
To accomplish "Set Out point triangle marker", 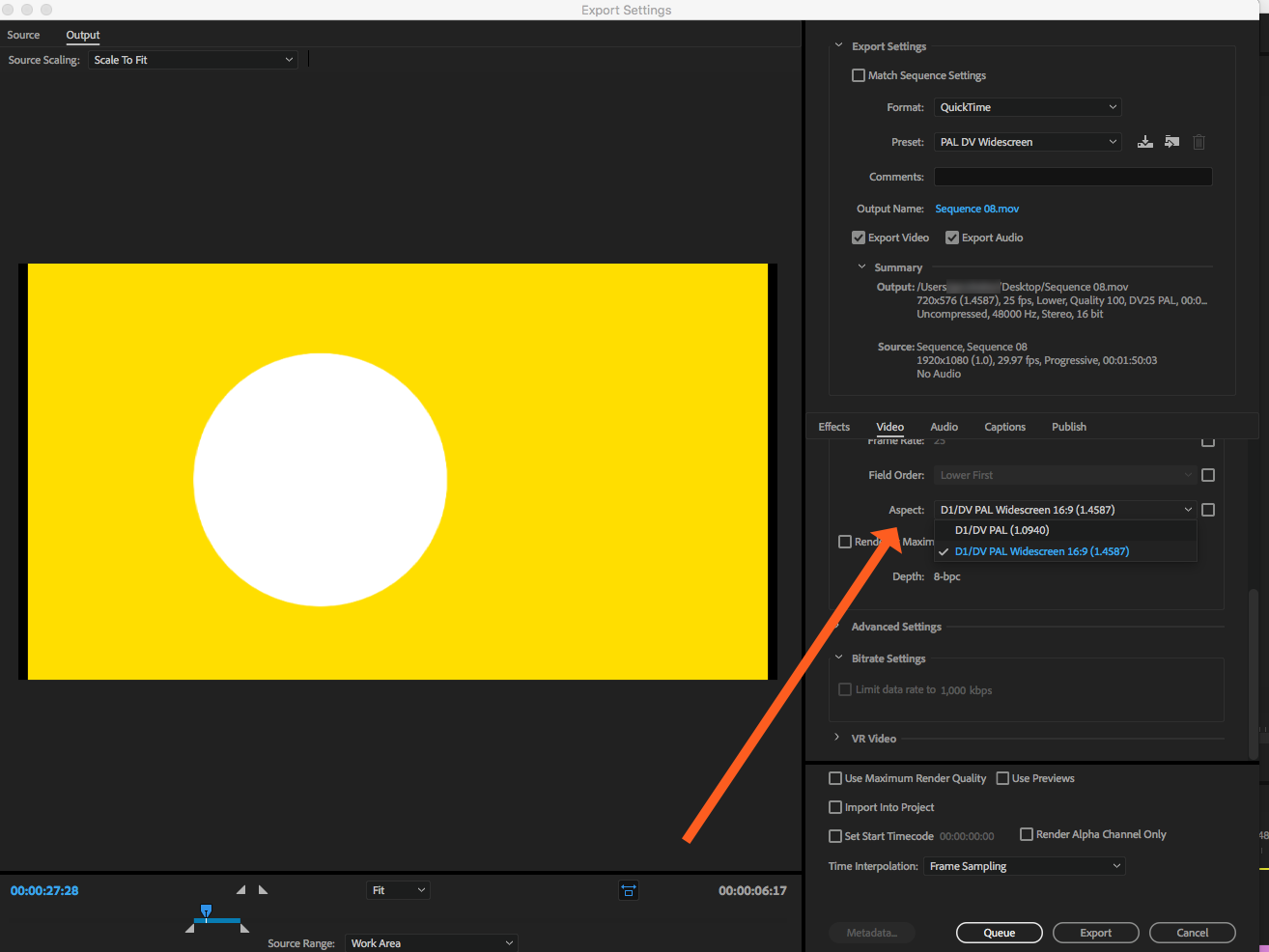I will tap(263, 889).
